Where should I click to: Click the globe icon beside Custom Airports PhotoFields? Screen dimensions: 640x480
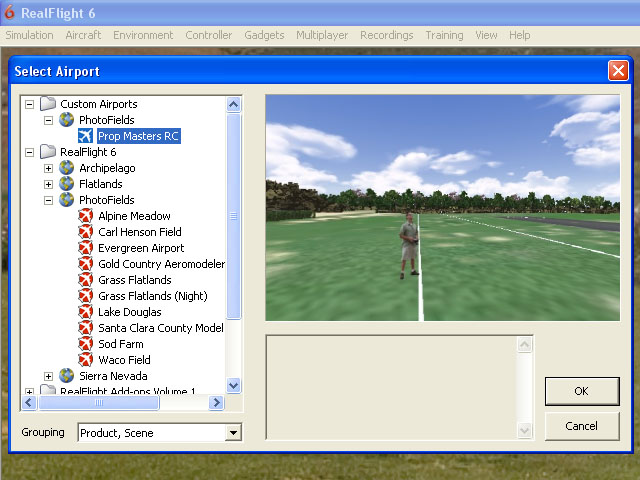click(x=67, y=120)
